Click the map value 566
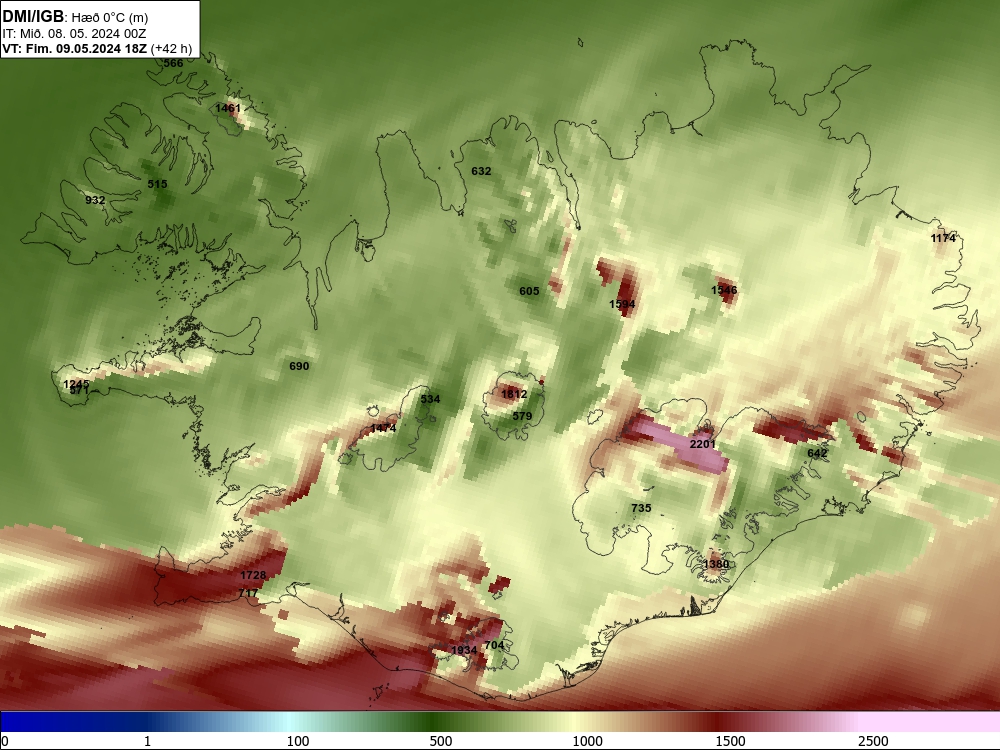 173,63
